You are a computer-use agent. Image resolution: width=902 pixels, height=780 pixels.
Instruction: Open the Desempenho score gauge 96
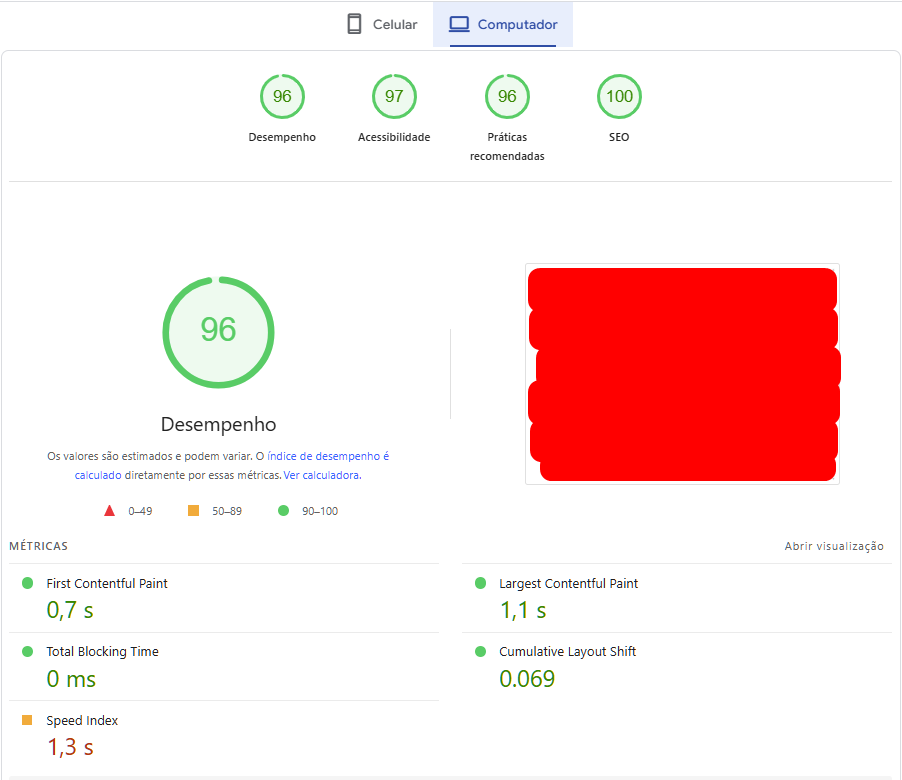[x=282, y=97]
